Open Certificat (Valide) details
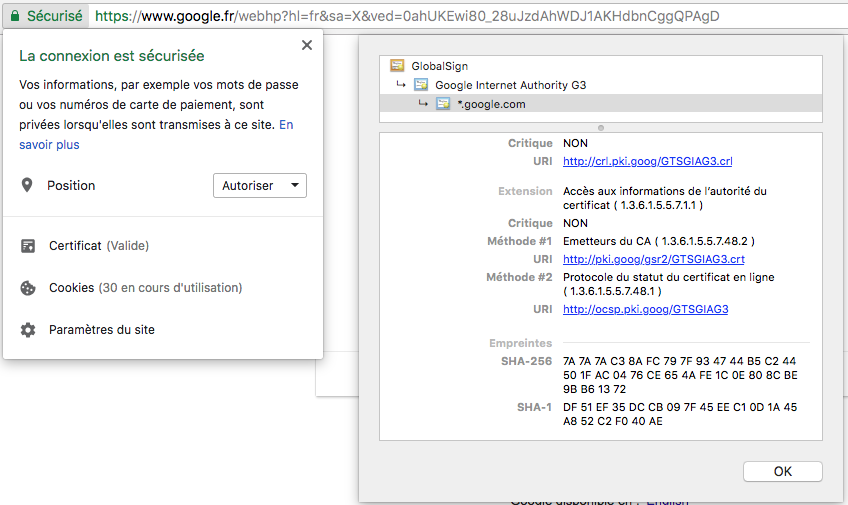Image resolution: width=848 pixels, height=505 pixels. tap(99, 246)
